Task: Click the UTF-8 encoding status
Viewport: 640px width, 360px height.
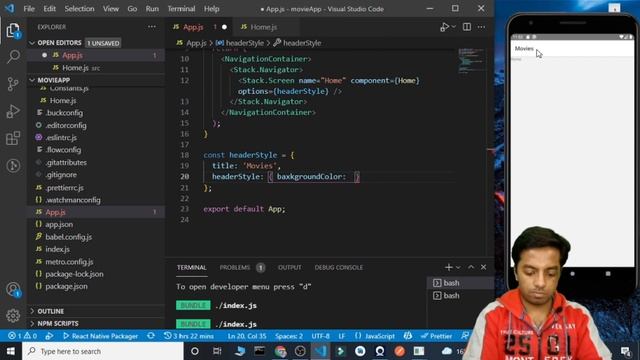Action: click(x=320, y=336)
